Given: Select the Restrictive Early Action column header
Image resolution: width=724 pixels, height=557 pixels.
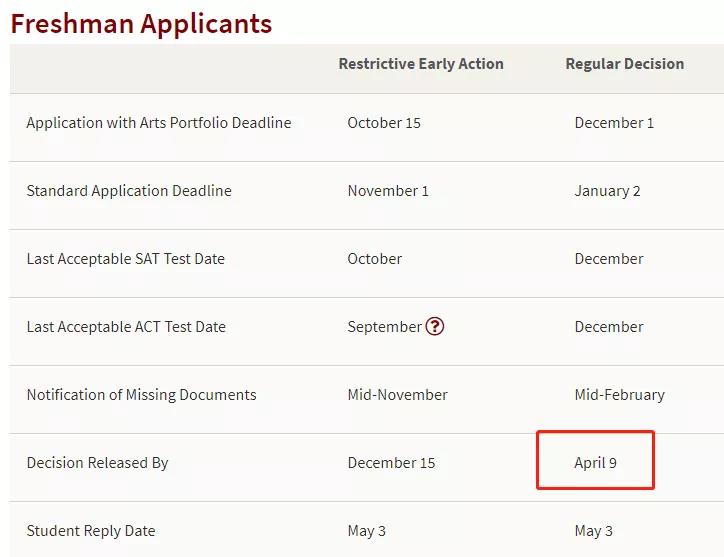Looking at the screenshot, I should coord(421,64).
